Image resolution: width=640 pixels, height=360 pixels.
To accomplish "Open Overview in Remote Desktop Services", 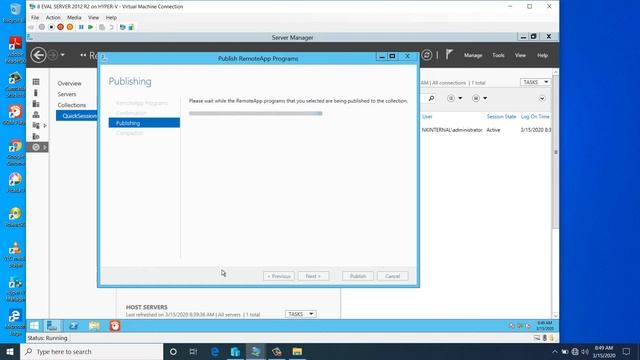I will click(x=69, y=83).
